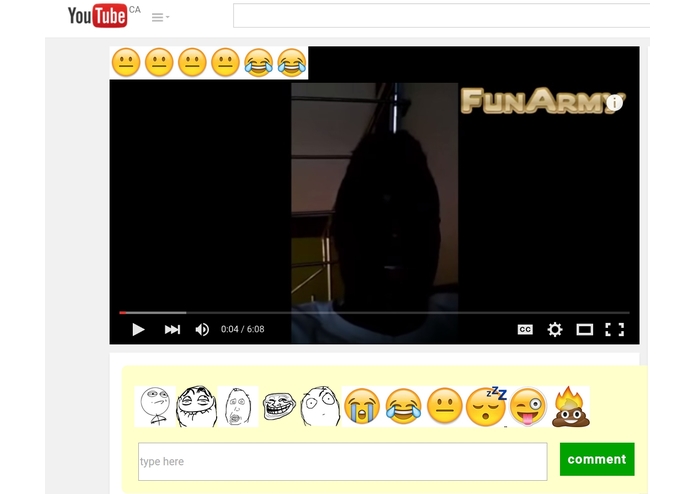This screenshot has height=494, width=695.
Task: Open the YouTube home logo
Action: tap(98, 16)
